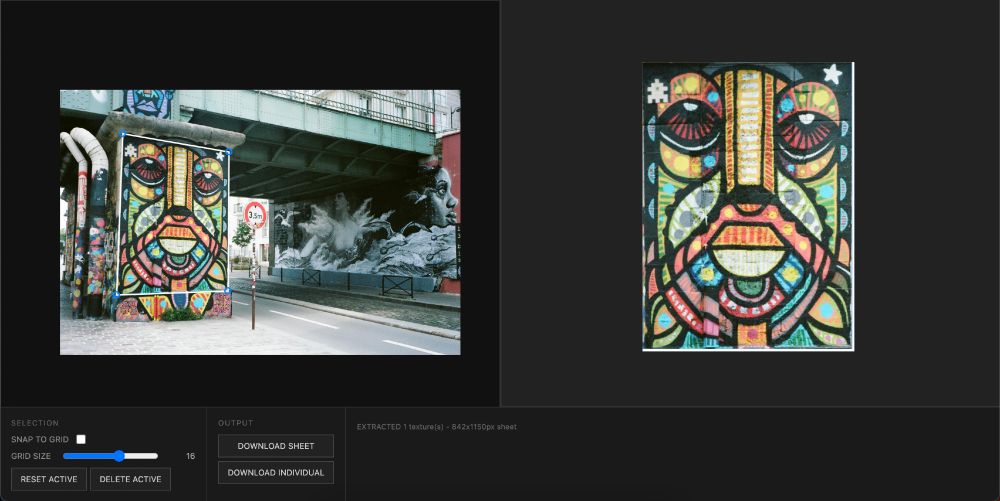Click the bottom-right selection corner handle
The height and width of the screenshot is (501, 1000).
228,291
